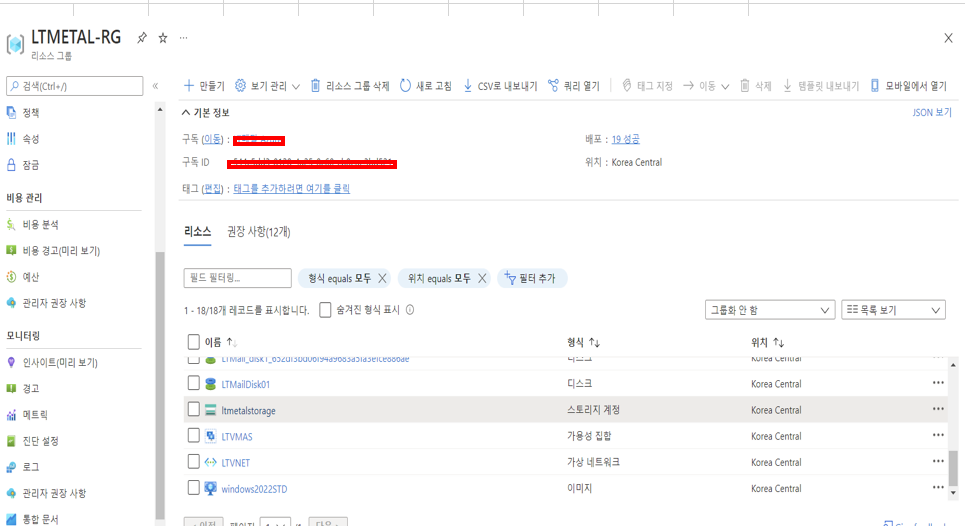Click the 인사이트(미리 보기) bulb icon
Image resolution: width=965 pixels, height=526 pixels.
click(x=11, y=362)
